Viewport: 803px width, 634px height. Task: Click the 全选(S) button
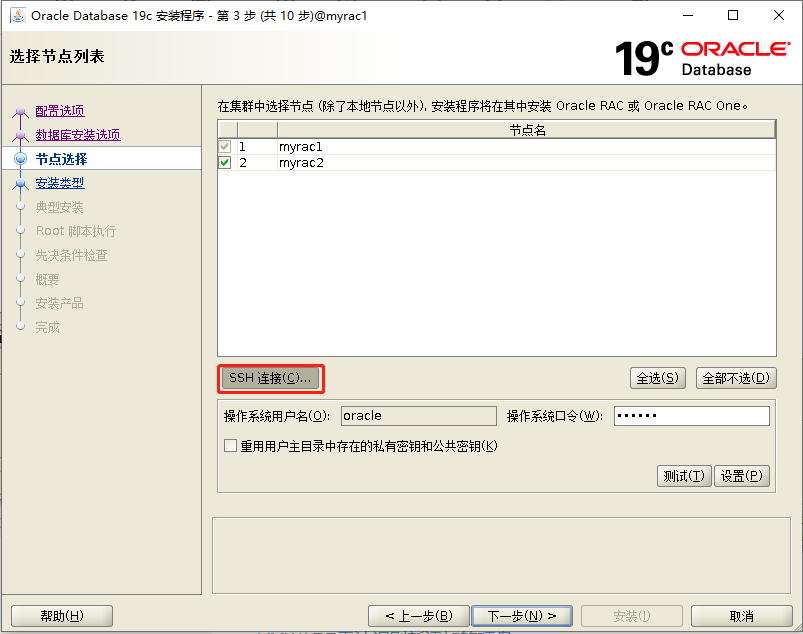pos(658,378)
